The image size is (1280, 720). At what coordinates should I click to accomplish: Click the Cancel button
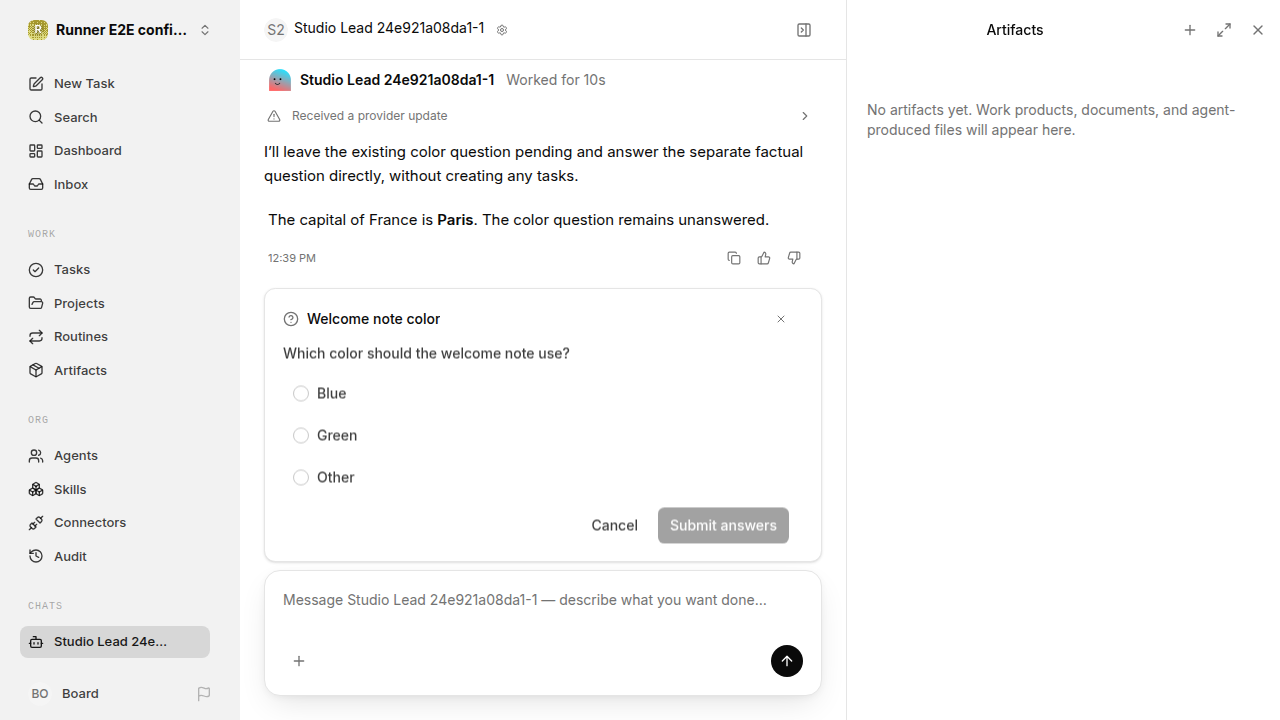pyautogui.click(x=614, y=526)
